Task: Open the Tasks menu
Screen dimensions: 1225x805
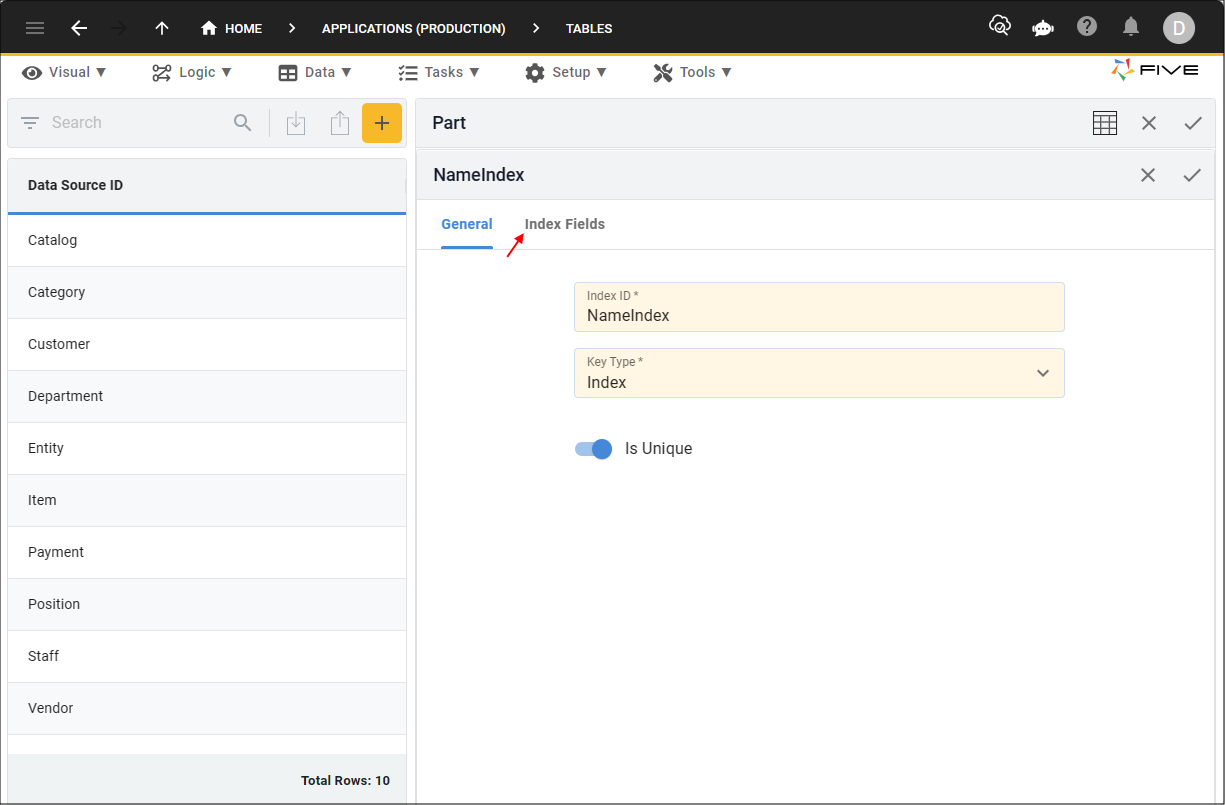Action: pos(439,72)
